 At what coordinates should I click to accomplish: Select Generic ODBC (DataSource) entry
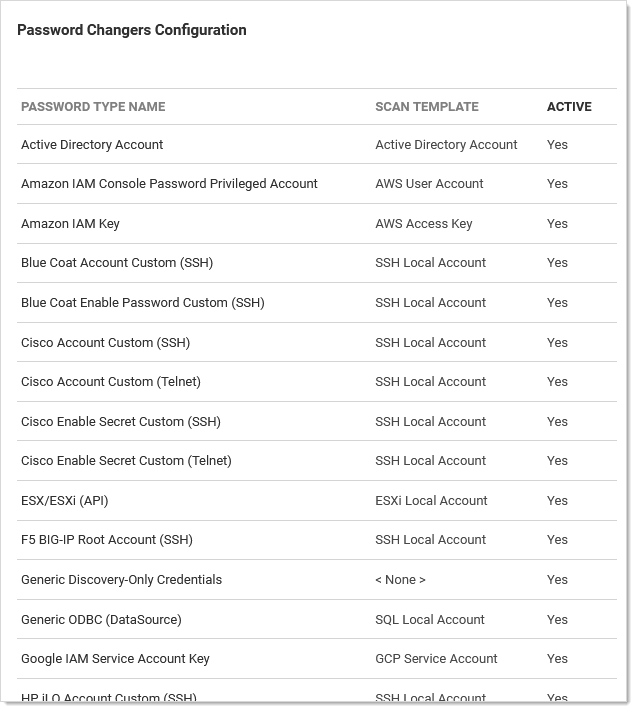tap(101, 620)
